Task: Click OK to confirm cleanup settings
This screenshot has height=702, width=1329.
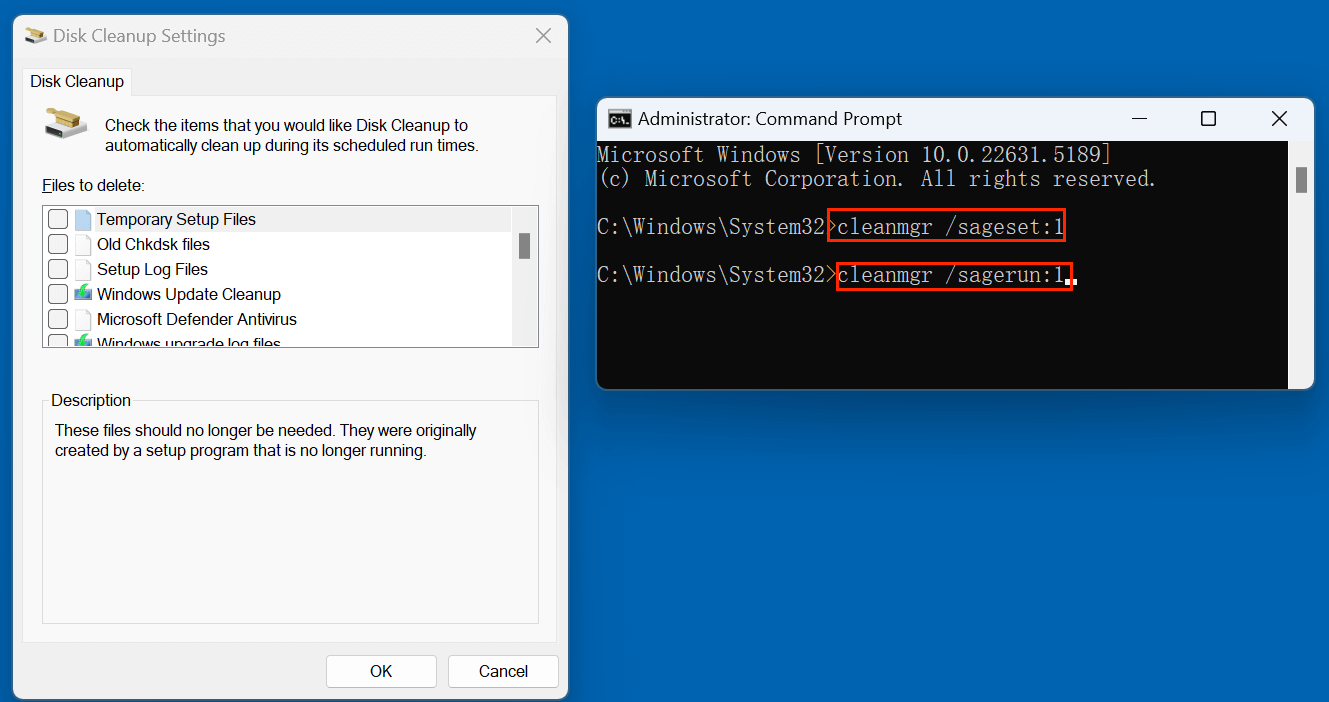Action: (381, 671)
